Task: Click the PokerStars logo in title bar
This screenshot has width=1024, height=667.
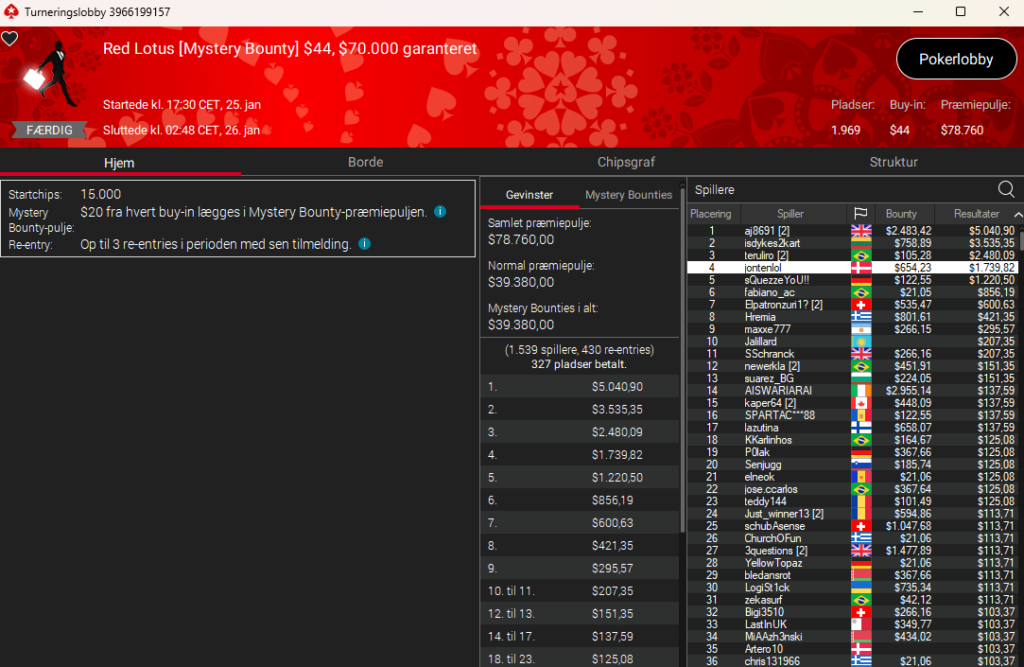Action: [x=11, y=12]
